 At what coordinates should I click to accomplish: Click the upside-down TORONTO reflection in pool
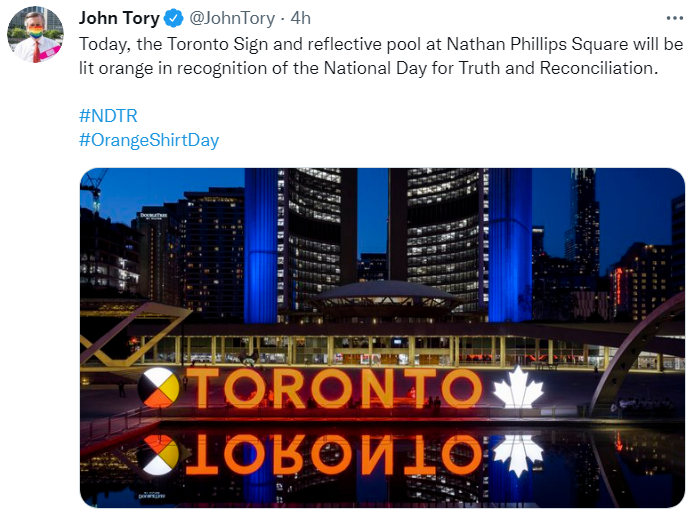334,454
